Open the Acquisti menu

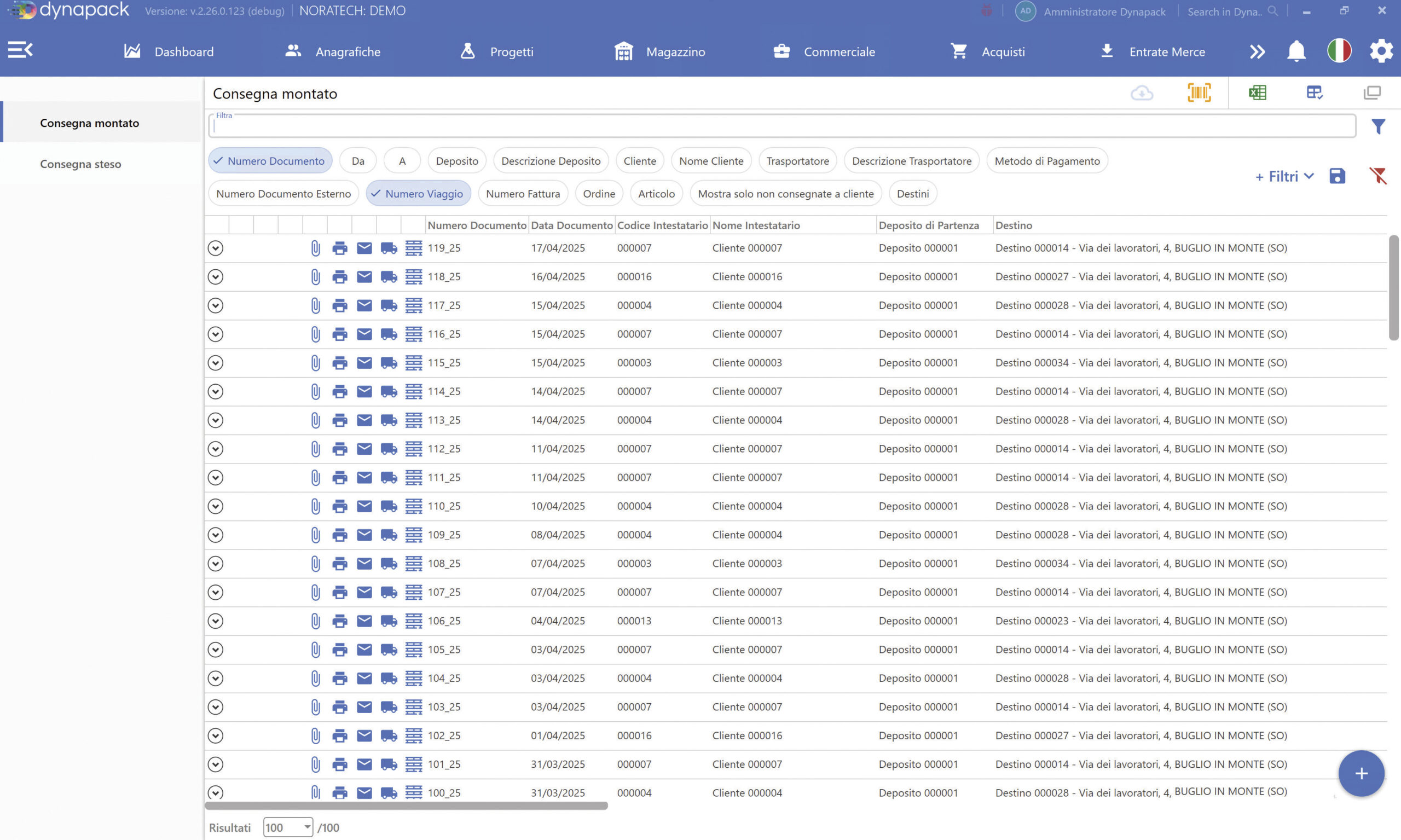(x=988, y=51)
